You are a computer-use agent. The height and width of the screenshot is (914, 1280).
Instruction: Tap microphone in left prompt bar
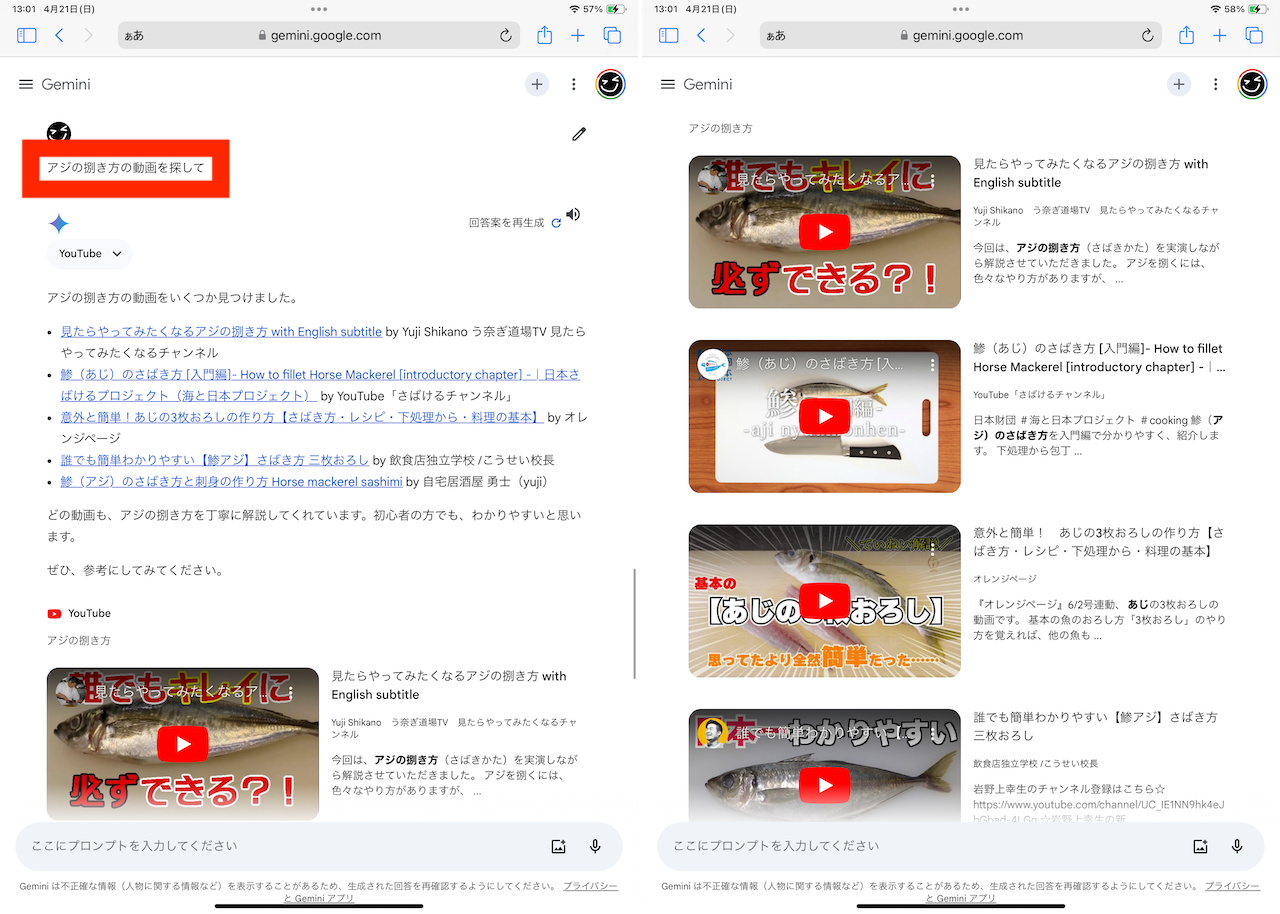click(x=595, y=846)
